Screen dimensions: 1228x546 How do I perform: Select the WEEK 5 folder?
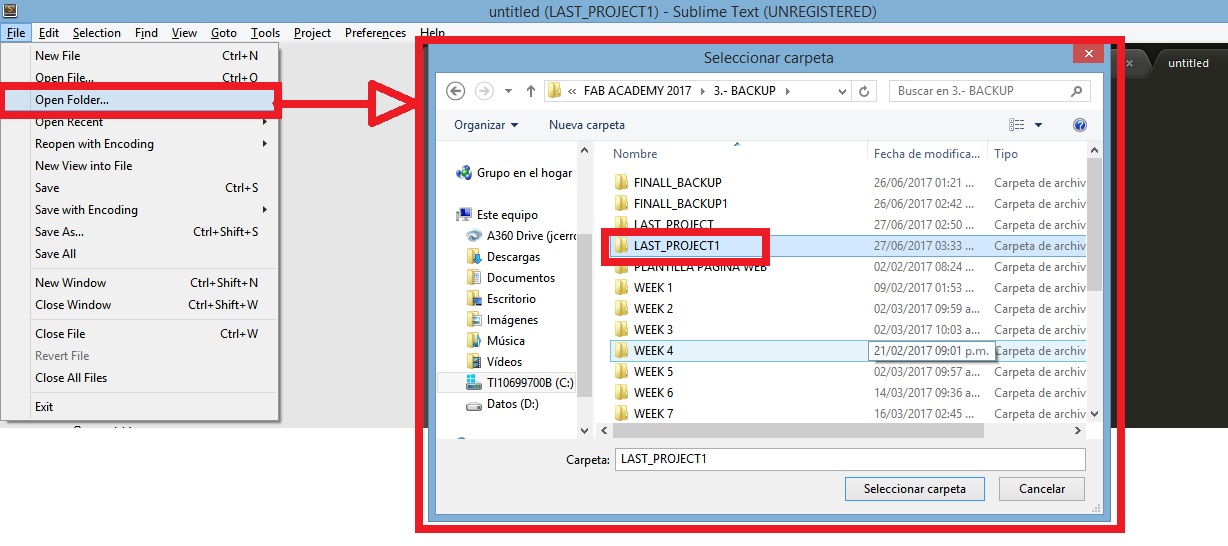click(x=644, y=372)
